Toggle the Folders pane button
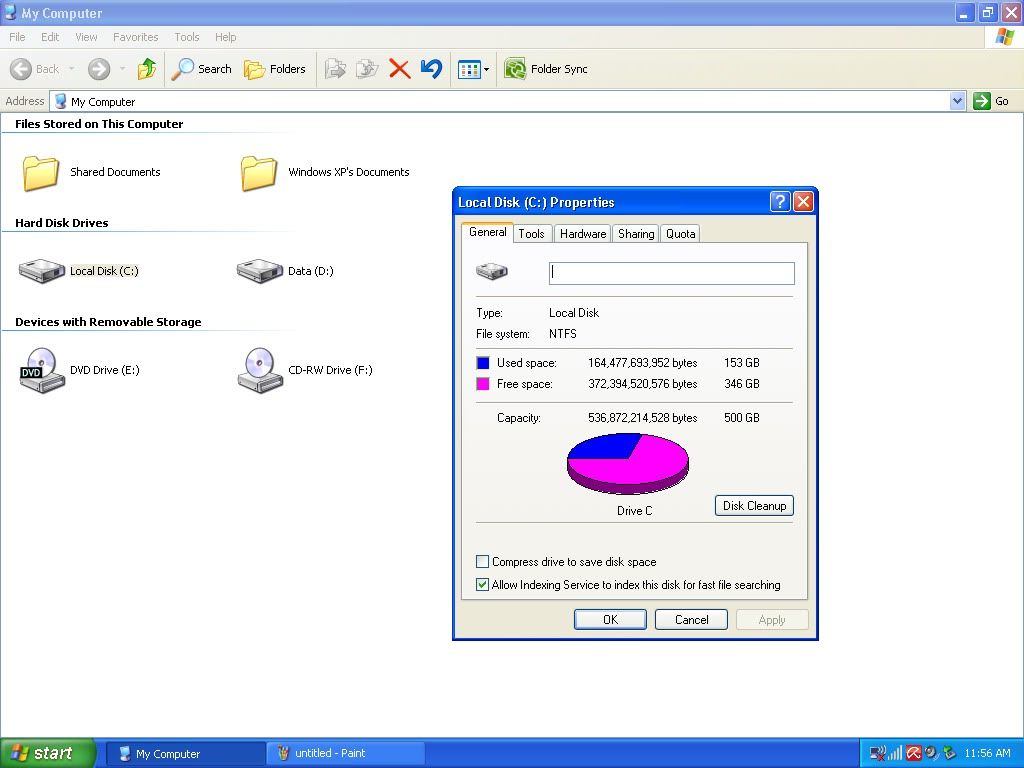 [275, 69]
